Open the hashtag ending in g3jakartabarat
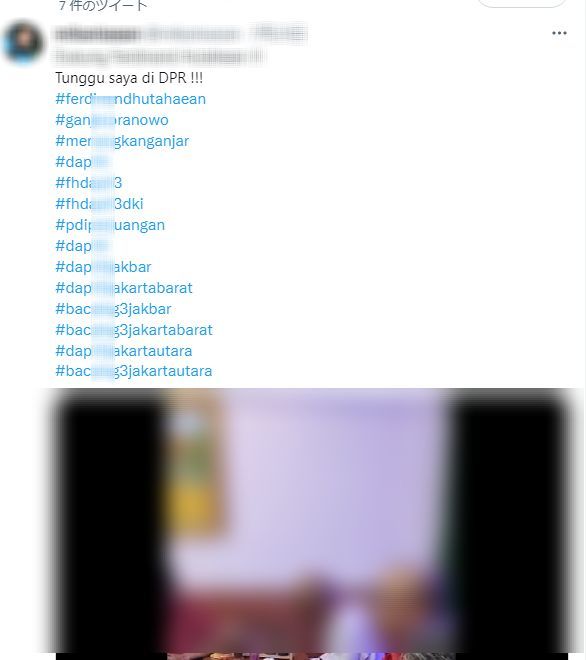This screenshot has height=660, width=586. pyautogui.click(x=134, y=330)
